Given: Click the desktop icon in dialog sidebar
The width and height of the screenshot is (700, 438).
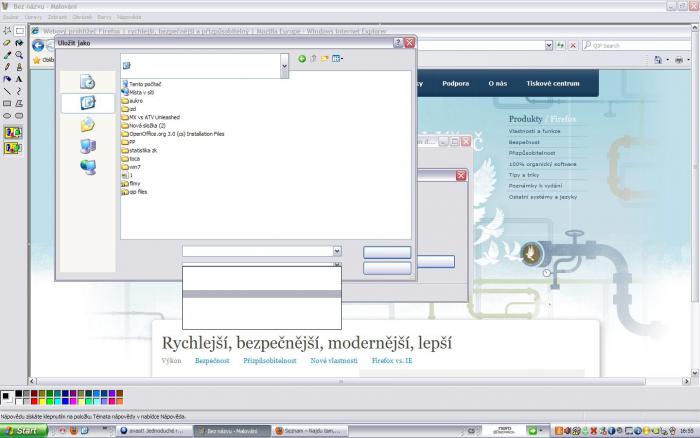Looking at the screenshot, I should pyautogui.click(x=88, y=103).
